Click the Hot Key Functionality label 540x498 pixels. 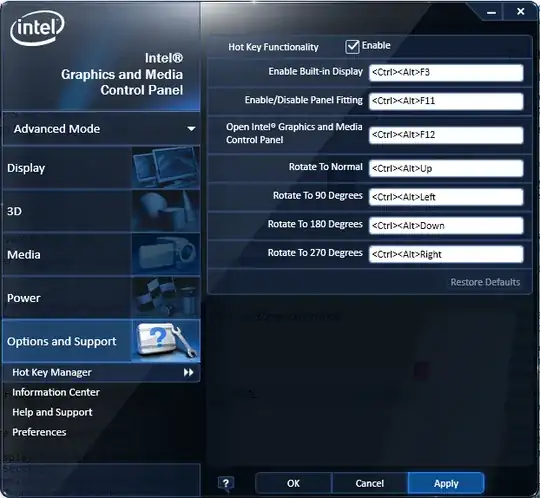point(273,47)
